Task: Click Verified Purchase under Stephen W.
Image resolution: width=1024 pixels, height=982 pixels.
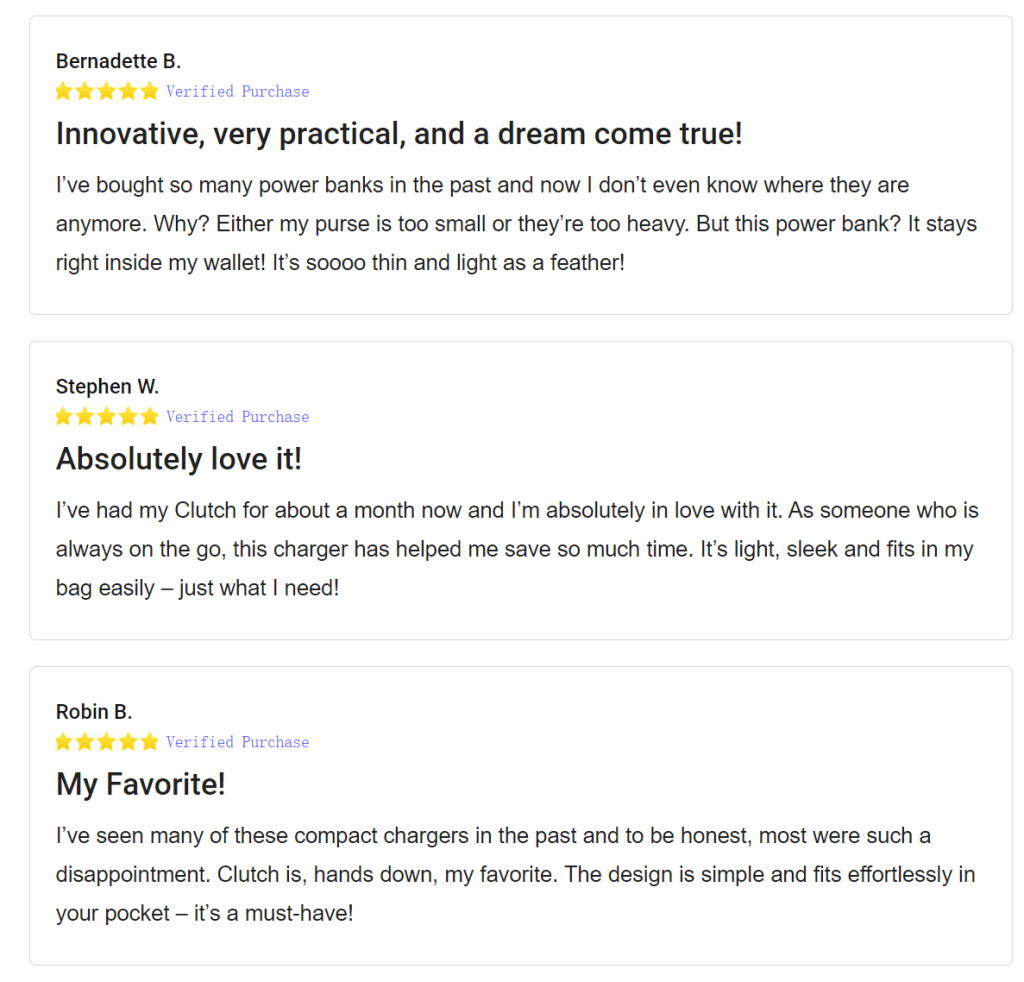Action: point(238,417)
